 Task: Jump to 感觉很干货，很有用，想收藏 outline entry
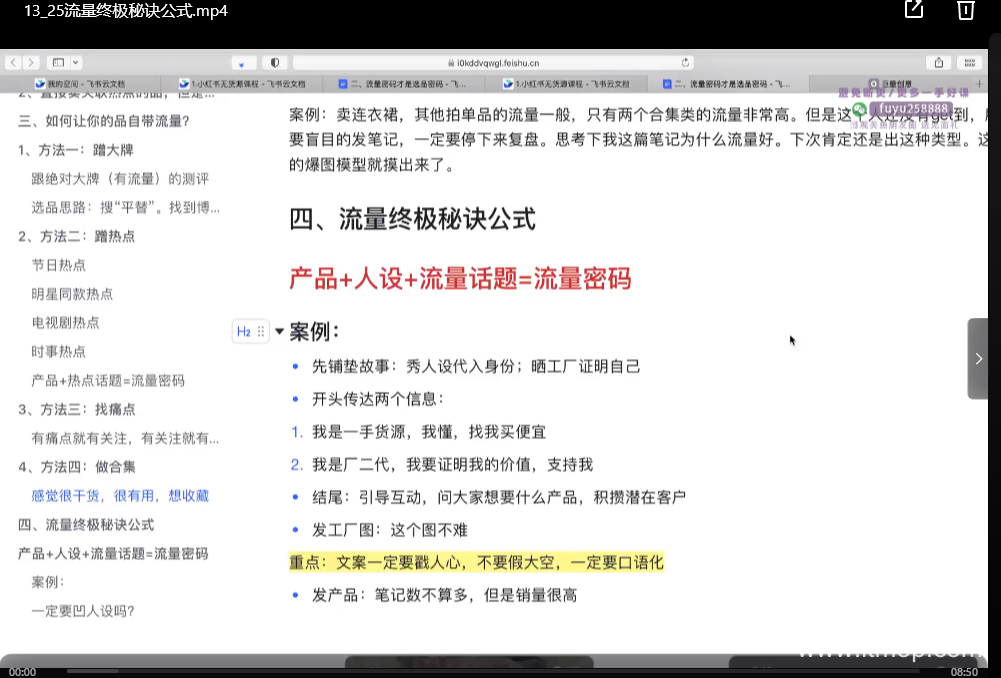pos(120,496)
